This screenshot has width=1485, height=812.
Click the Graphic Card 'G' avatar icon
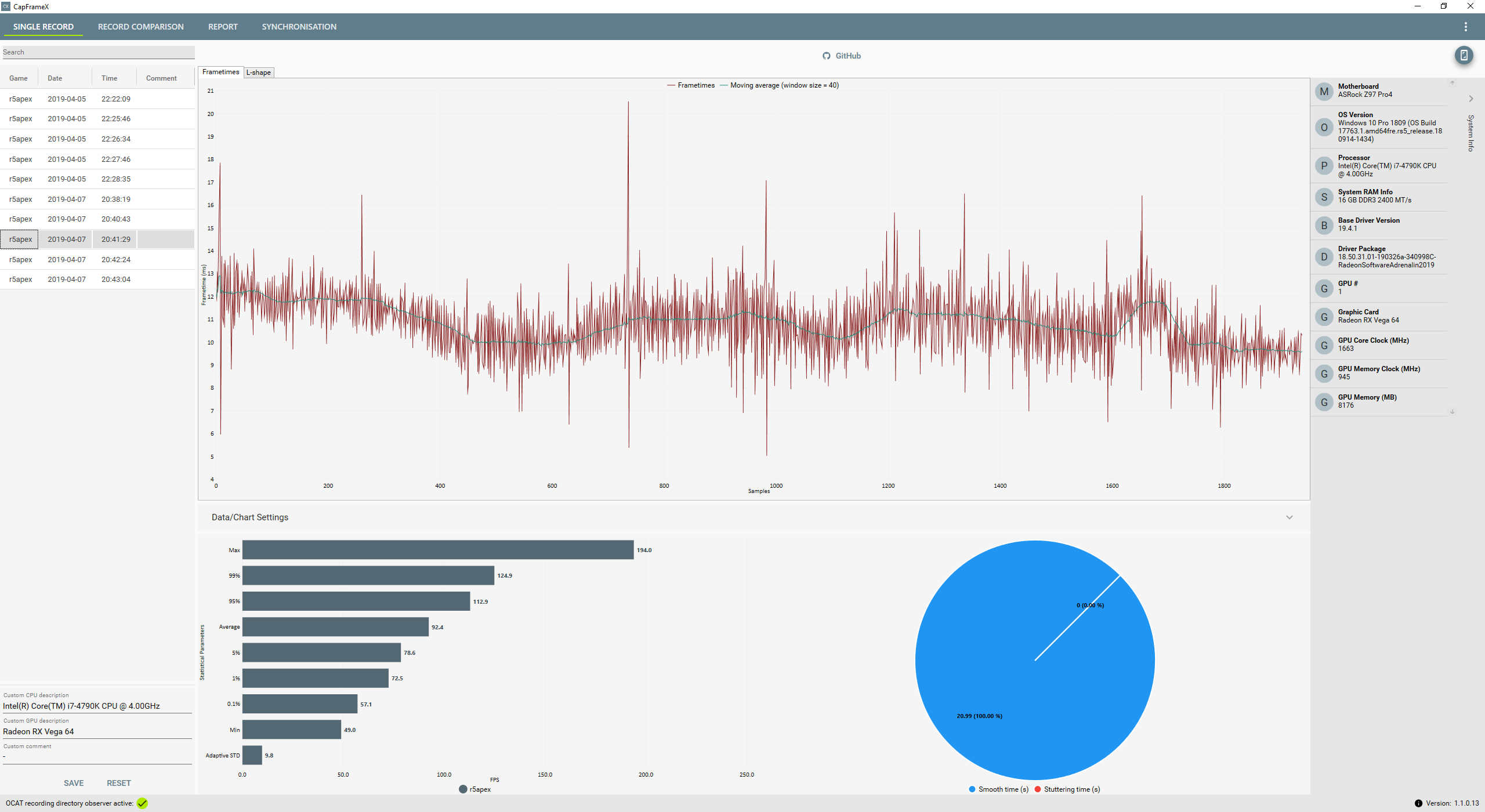[x=1324, y=317]
